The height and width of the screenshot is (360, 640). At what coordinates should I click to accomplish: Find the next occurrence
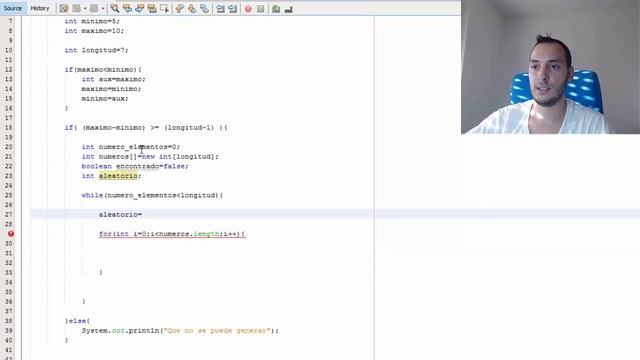140,9
